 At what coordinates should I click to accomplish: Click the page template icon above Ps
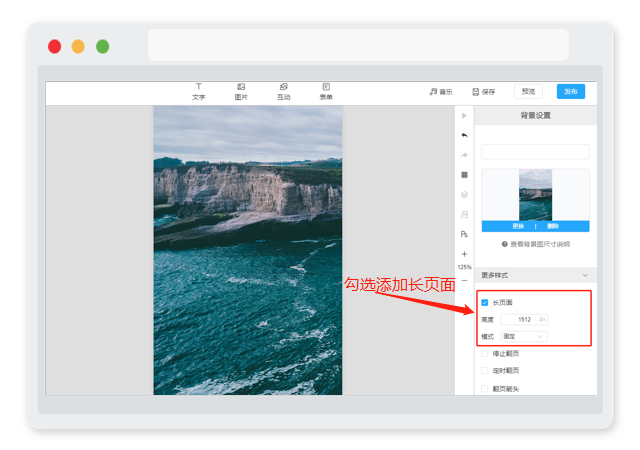[464, 214]
